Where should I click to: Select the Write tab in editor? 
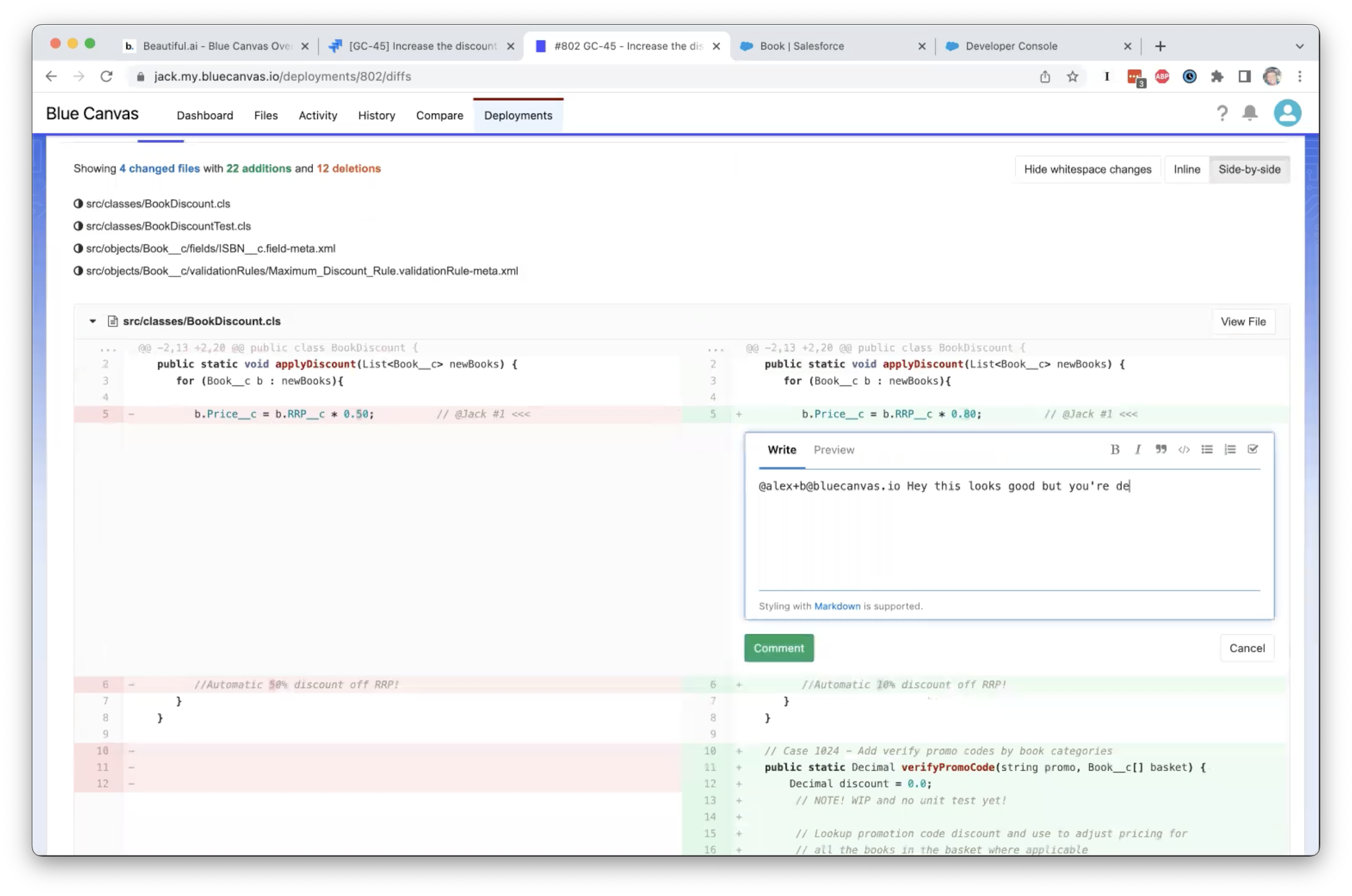(782, 450)
